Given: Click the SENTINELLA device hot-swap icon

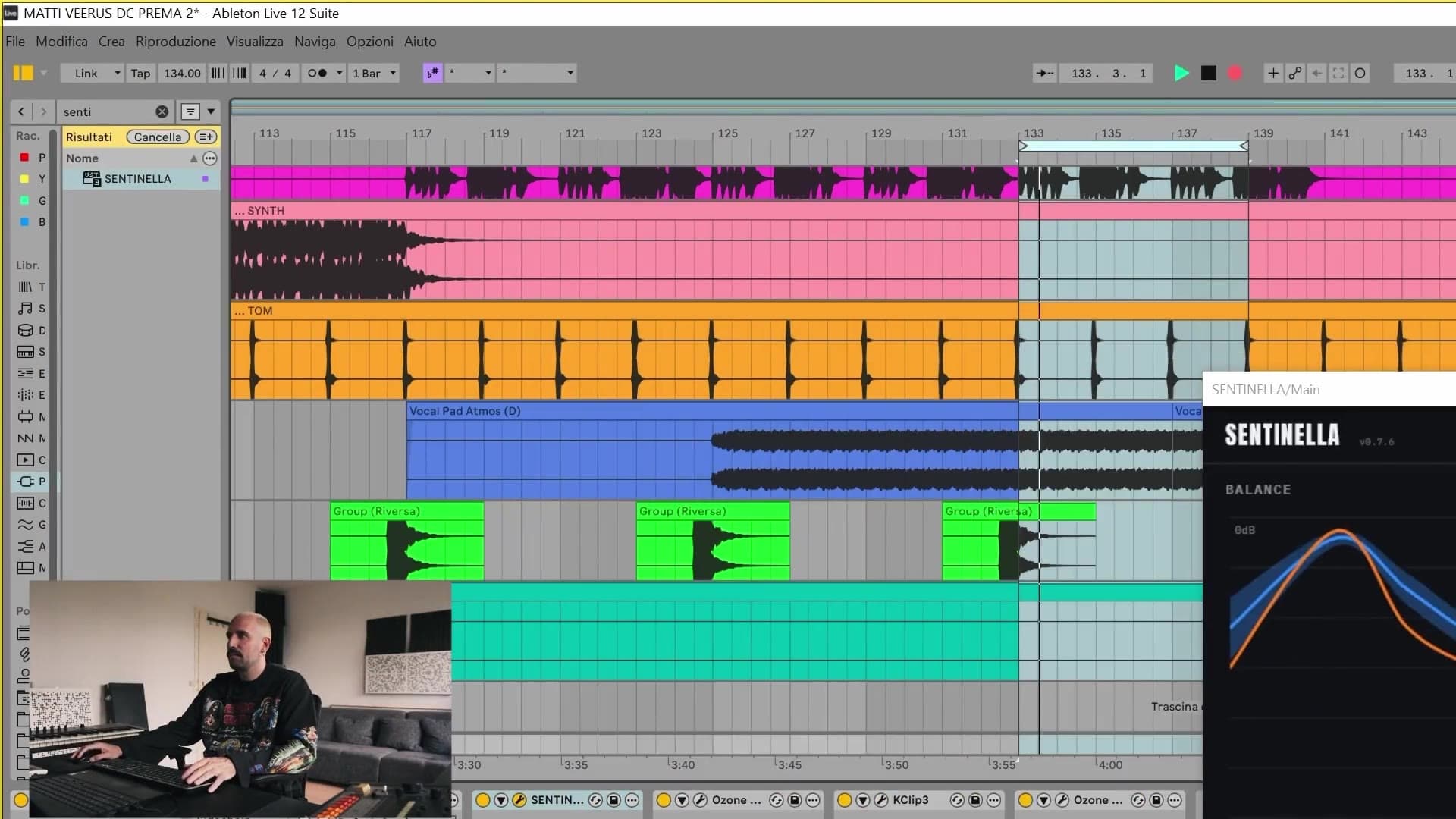Looking at the screenshot, I should tap(596, 800).
